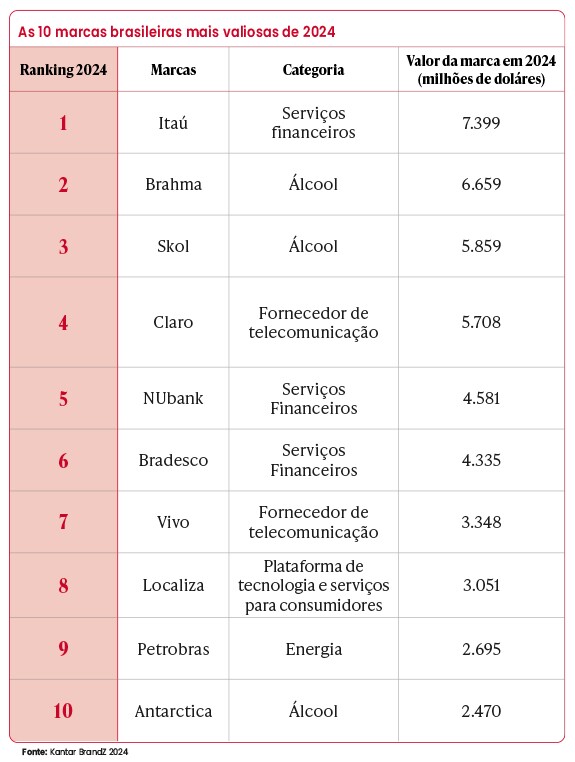This screenshot has height=762, width=575.
Task: Select the Ranking 2024 column header
Action: pyautogui.click(x=63, y=70)
